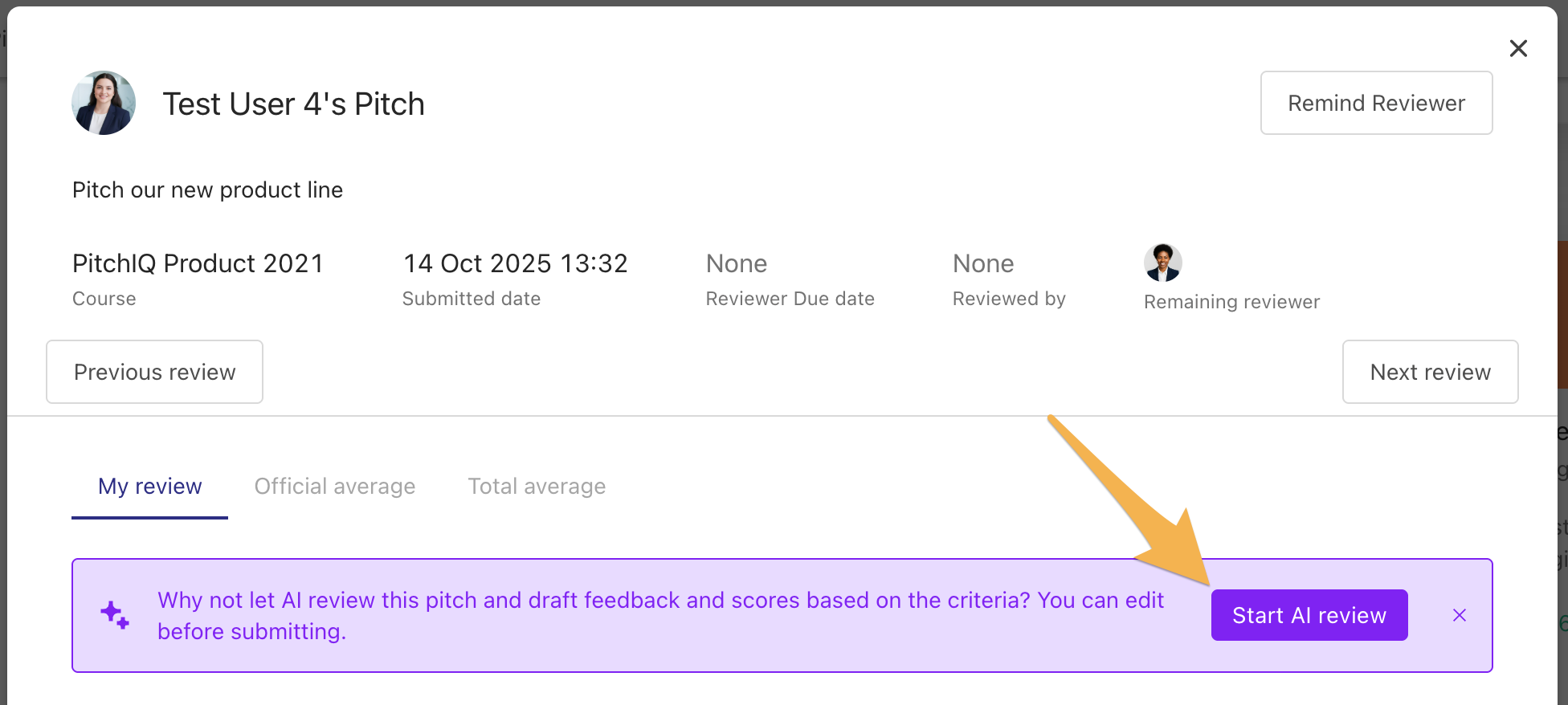Click Test User 4's profile avatar
This screenshot has height=705, width=1568.
(x=104, y=103)
